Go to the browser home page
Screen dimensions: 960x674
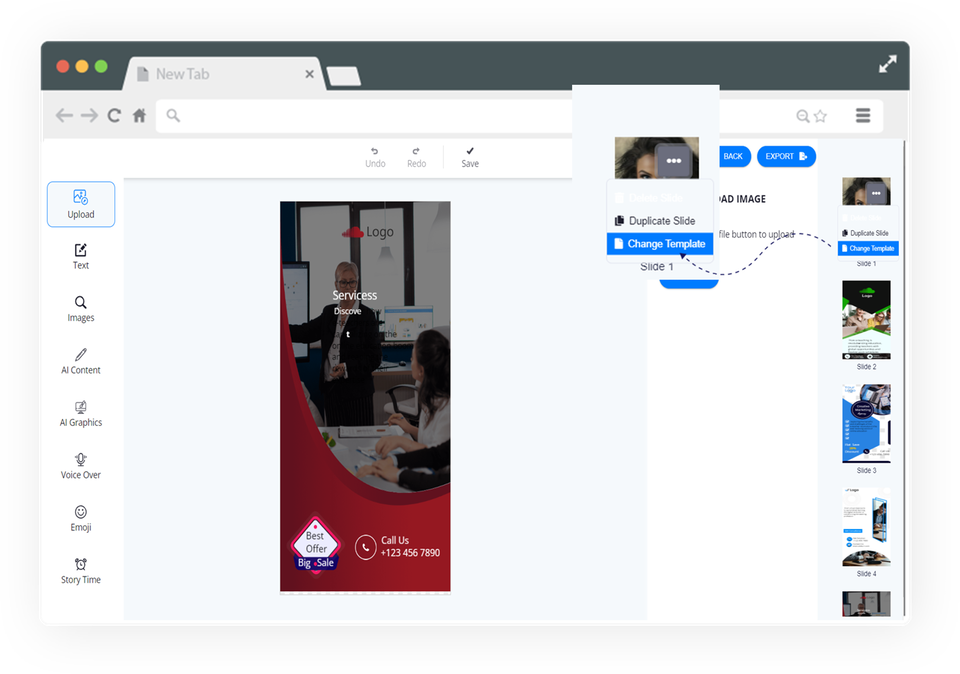140,115
